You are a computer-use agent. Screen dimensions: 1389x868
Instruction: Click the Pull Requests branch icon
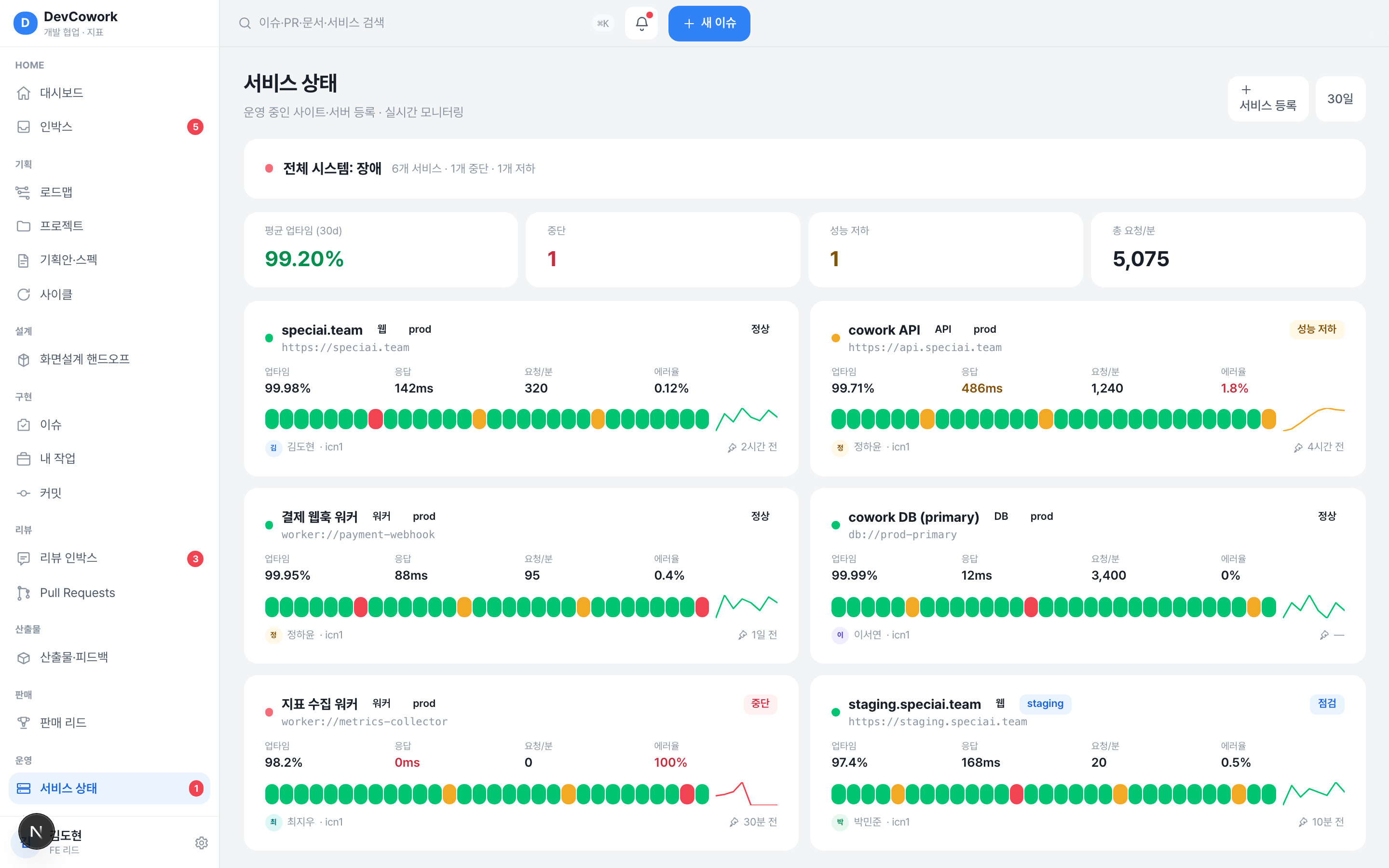(24, 593)
